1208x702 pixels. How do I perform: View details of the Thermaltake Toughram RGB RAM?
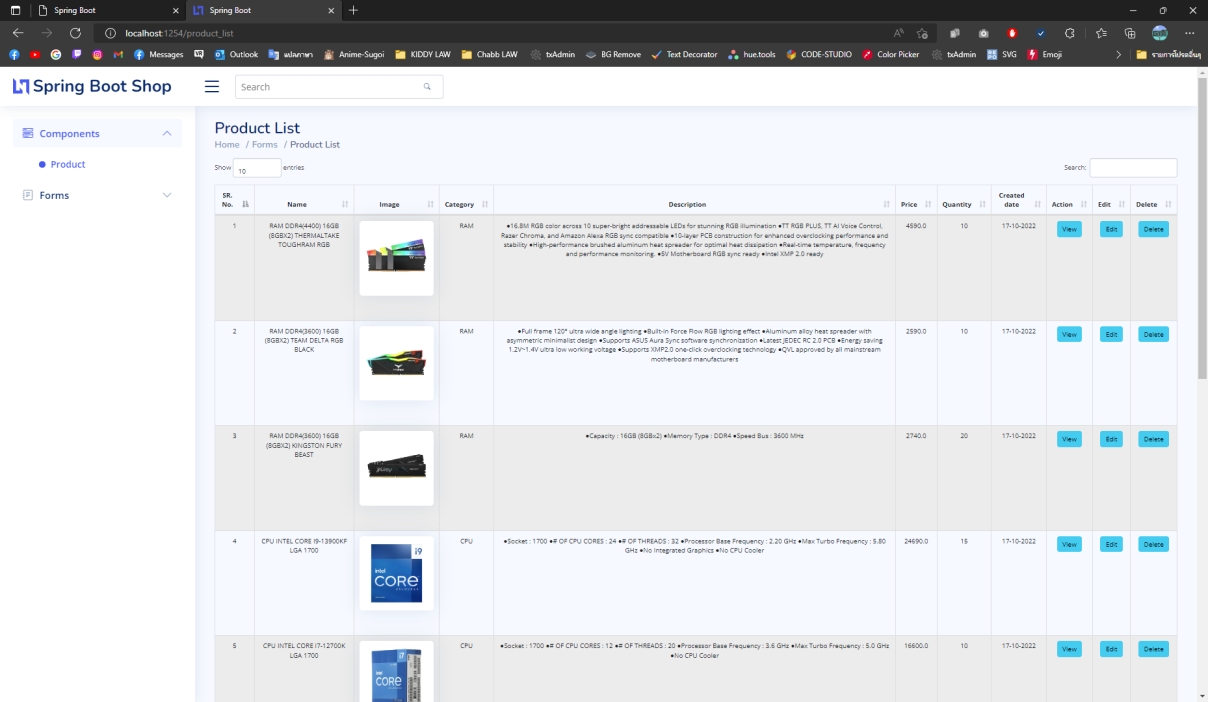click(x=1069, y=229)
